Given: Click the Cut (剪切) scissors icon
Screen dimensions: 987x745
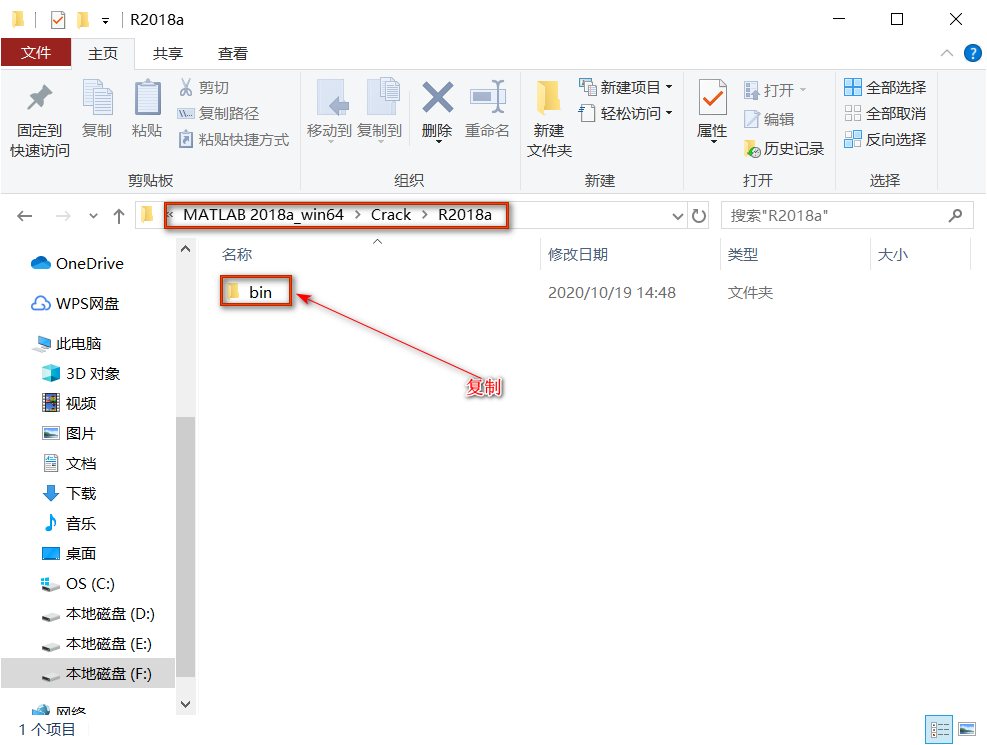Looking at the screenshot, I should (186, 87).
